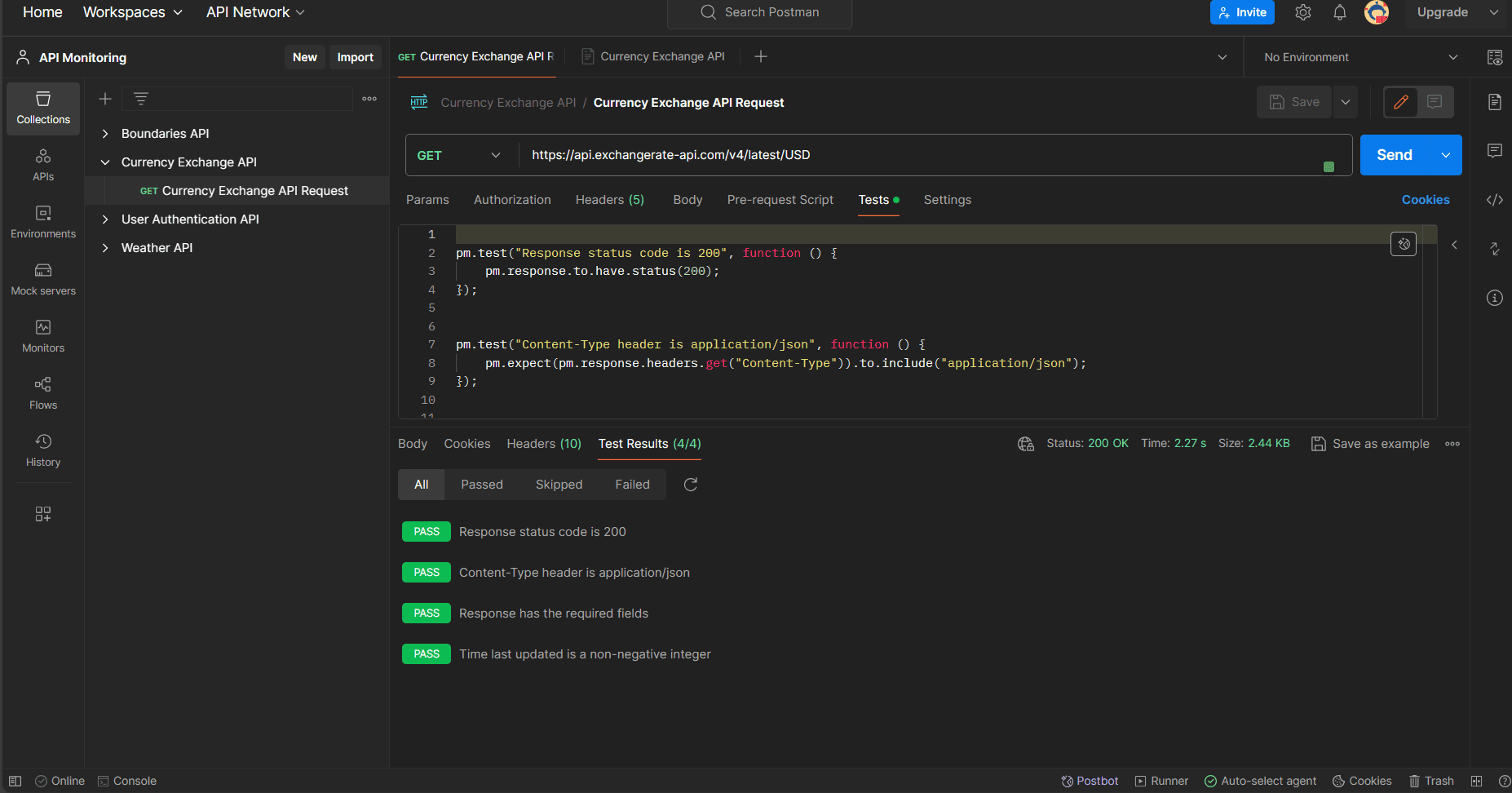Open the Upgrade dropdown arrow

click(1494, 12)
